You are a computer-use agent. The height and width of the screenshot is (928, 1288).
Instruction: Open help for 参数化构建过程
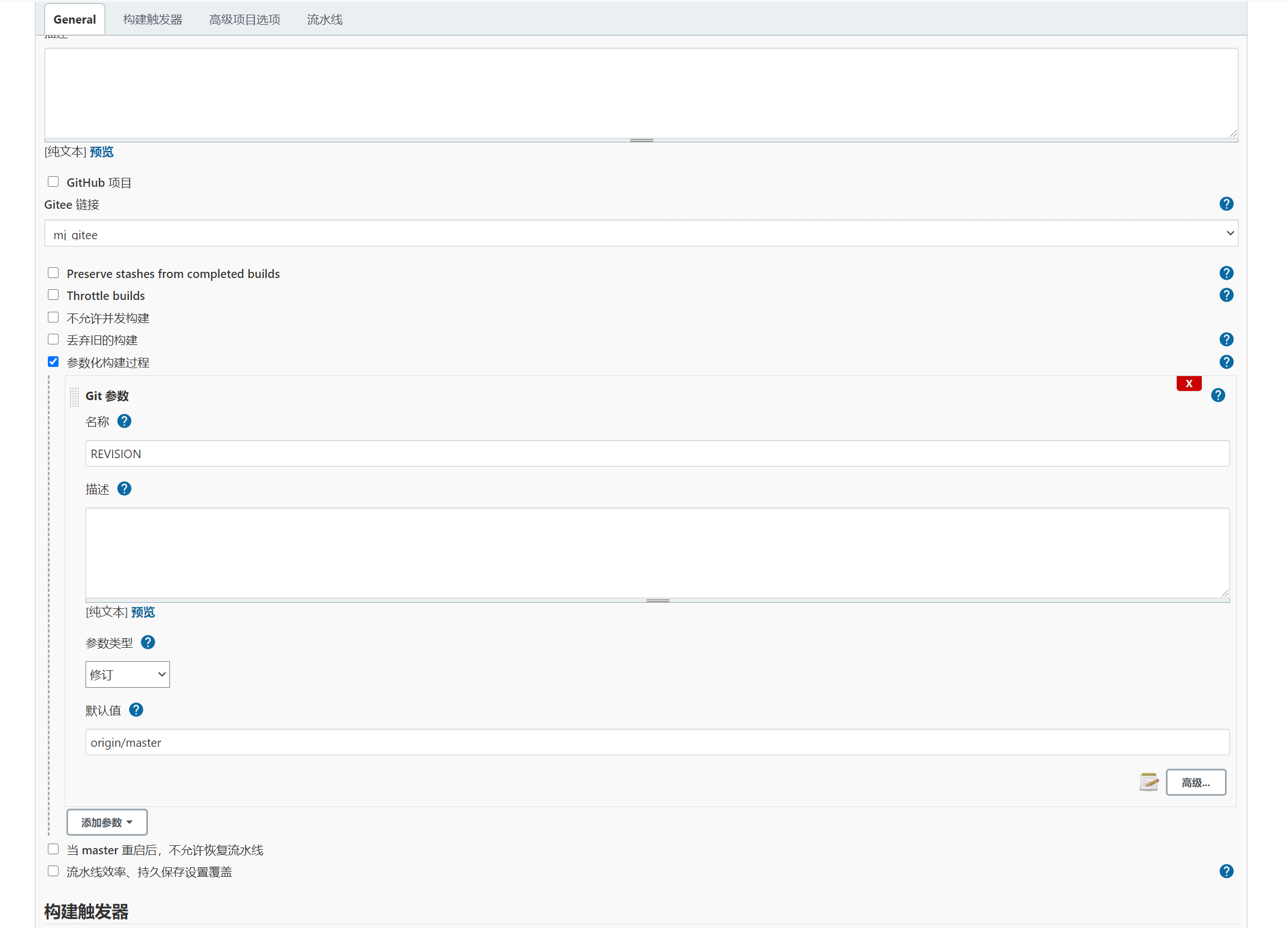pos(1226,362)
